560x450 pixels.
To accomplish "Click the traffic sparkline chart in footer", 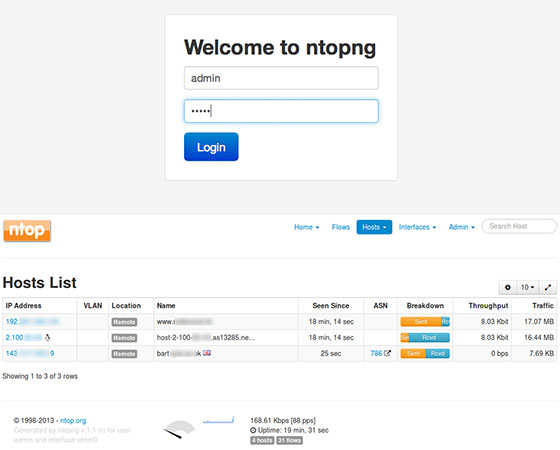I will (218, 420).
